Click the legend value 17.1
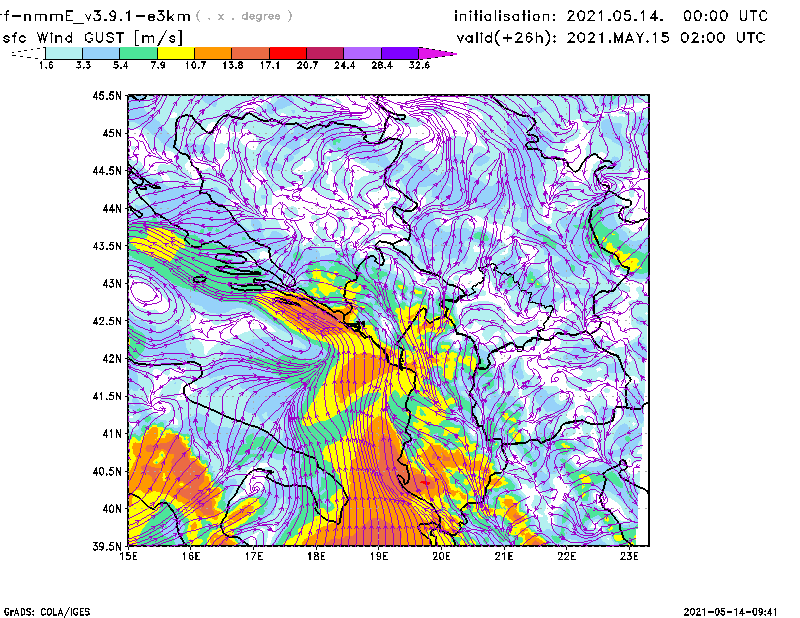This screenshot has width=800, height=618. point(270,65)
